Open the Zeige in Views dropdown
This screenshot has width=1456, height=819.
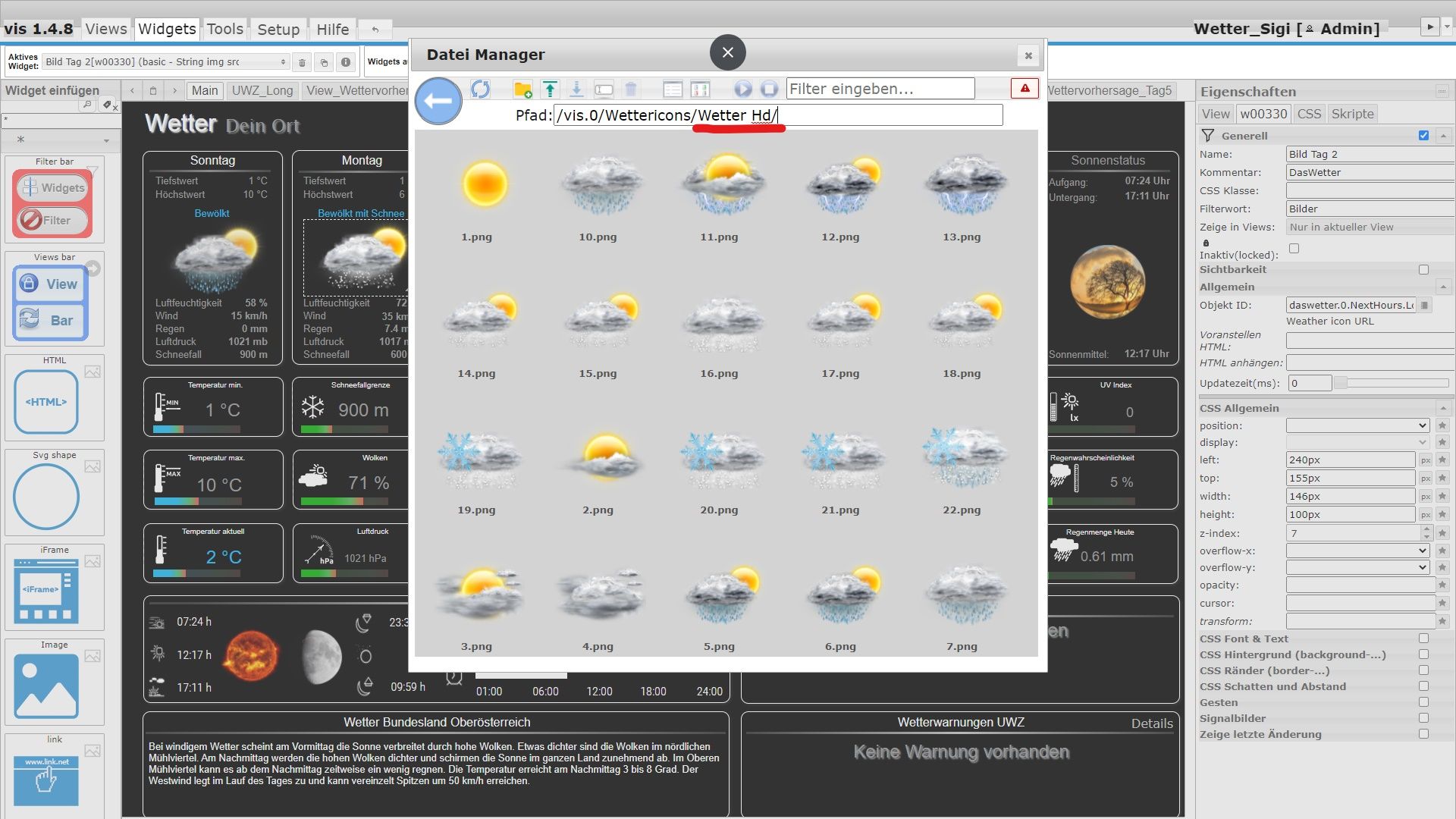[1370, 227]
